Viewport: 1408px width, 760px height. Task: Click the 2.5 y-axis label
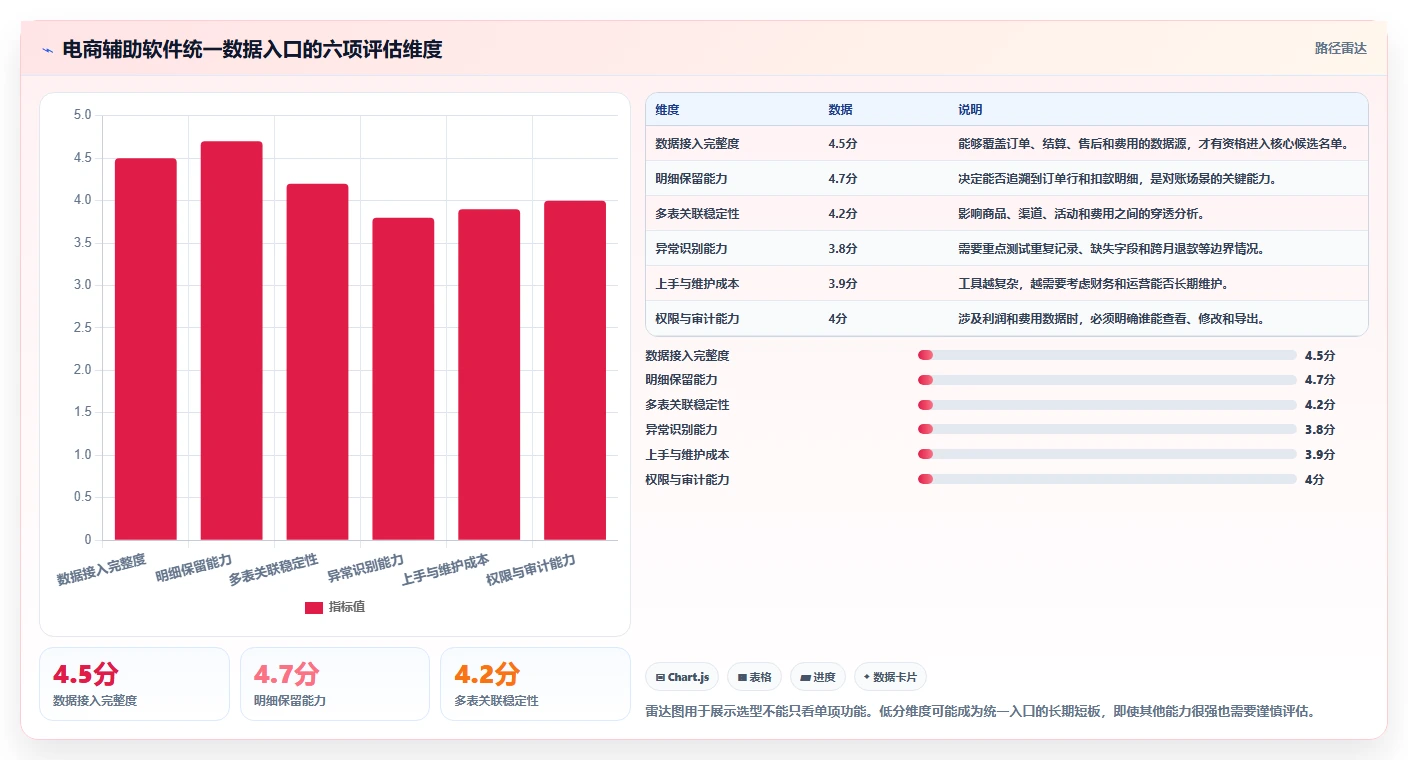click(82, 328)
